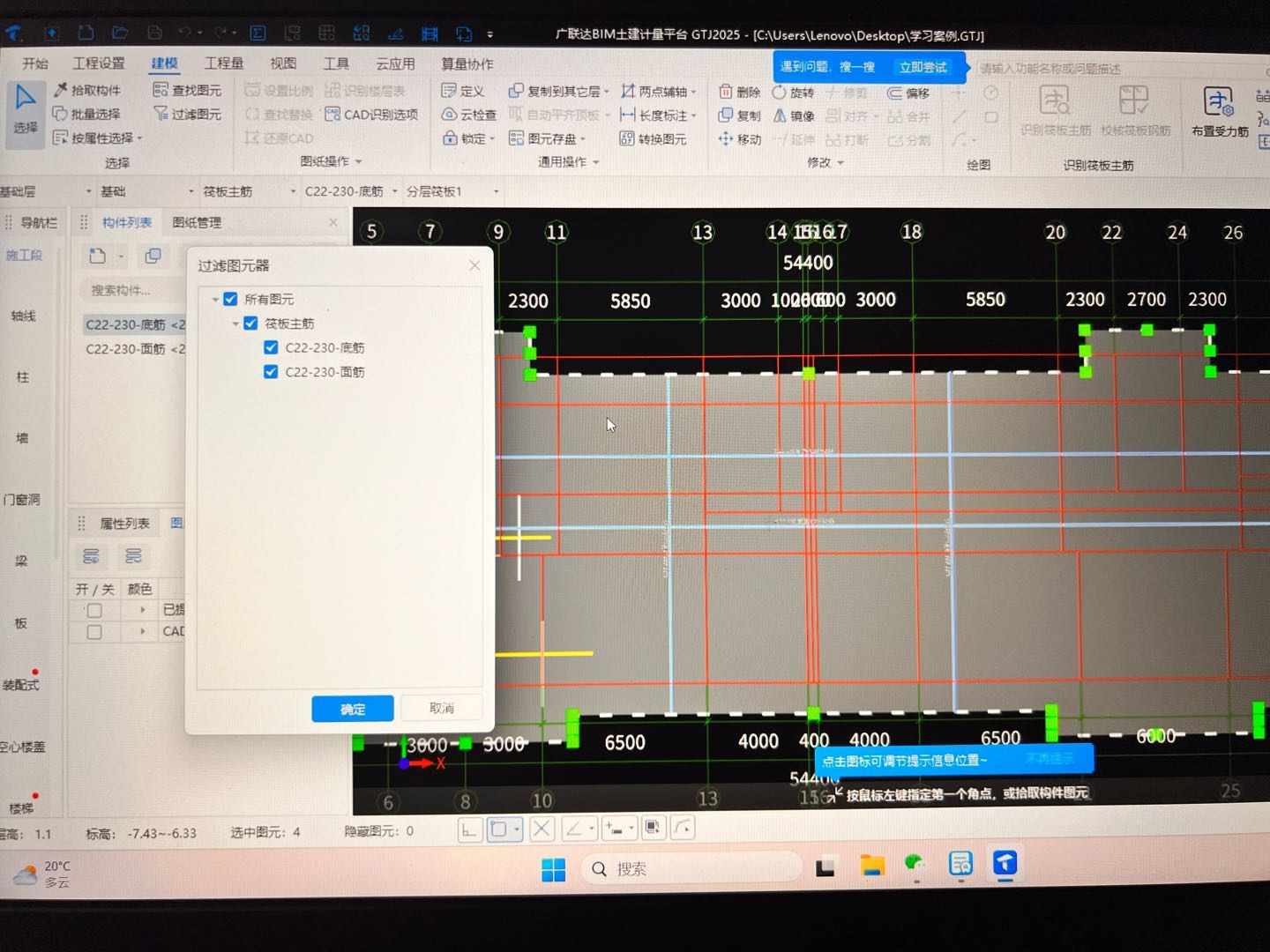The height and width of the screenshot is (952, 1270).
Task: Click the new component icon in 构件列表
Action: [x=97, y=256]
